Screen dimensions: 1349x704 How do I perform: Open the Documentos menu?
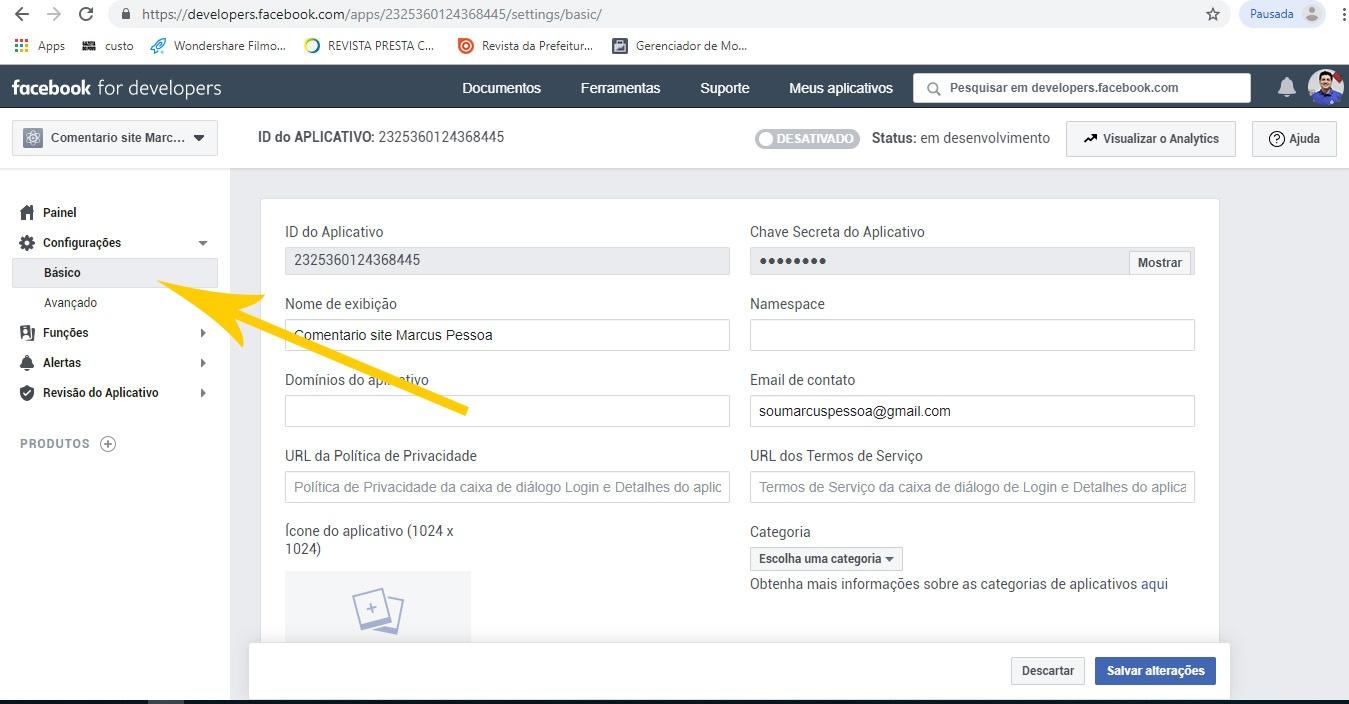point(501,88)
